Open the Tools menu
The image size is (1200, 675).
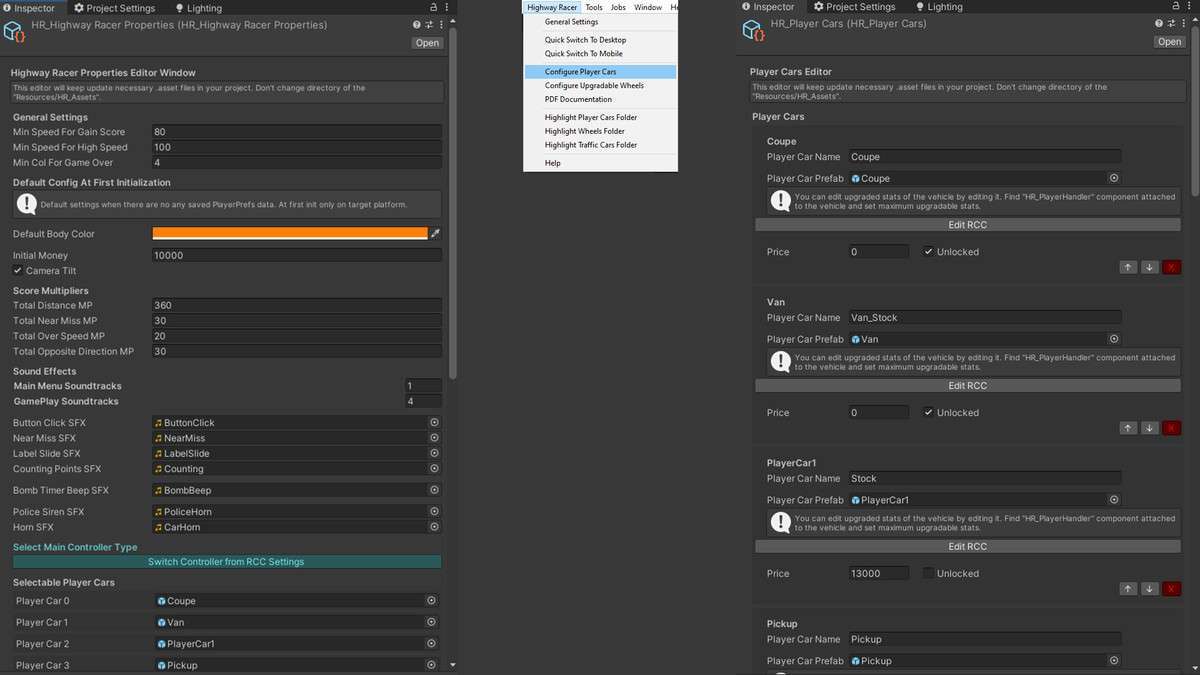point(594,7)
